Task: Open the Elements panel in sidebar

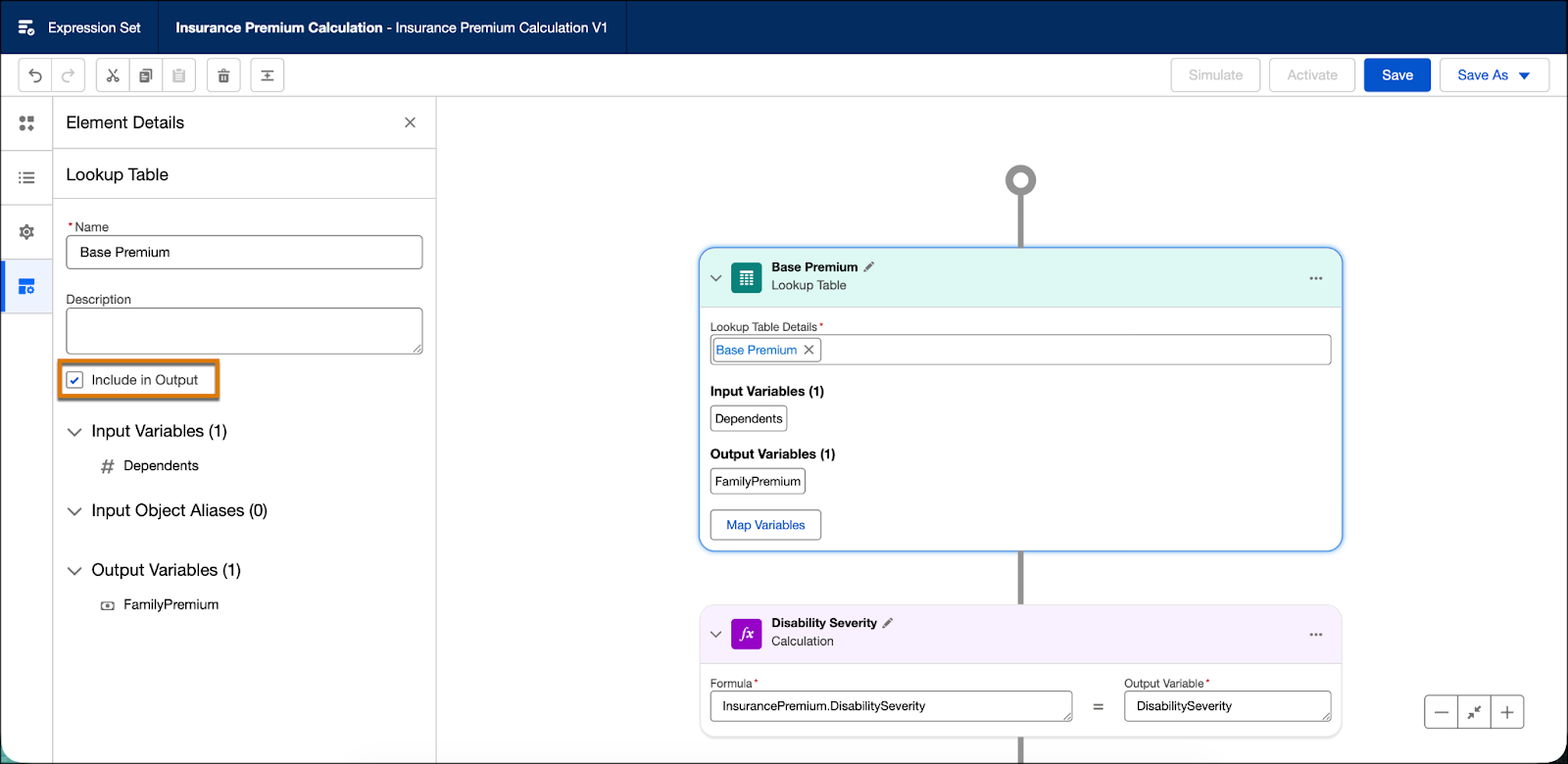Action: tap(26, 123)
